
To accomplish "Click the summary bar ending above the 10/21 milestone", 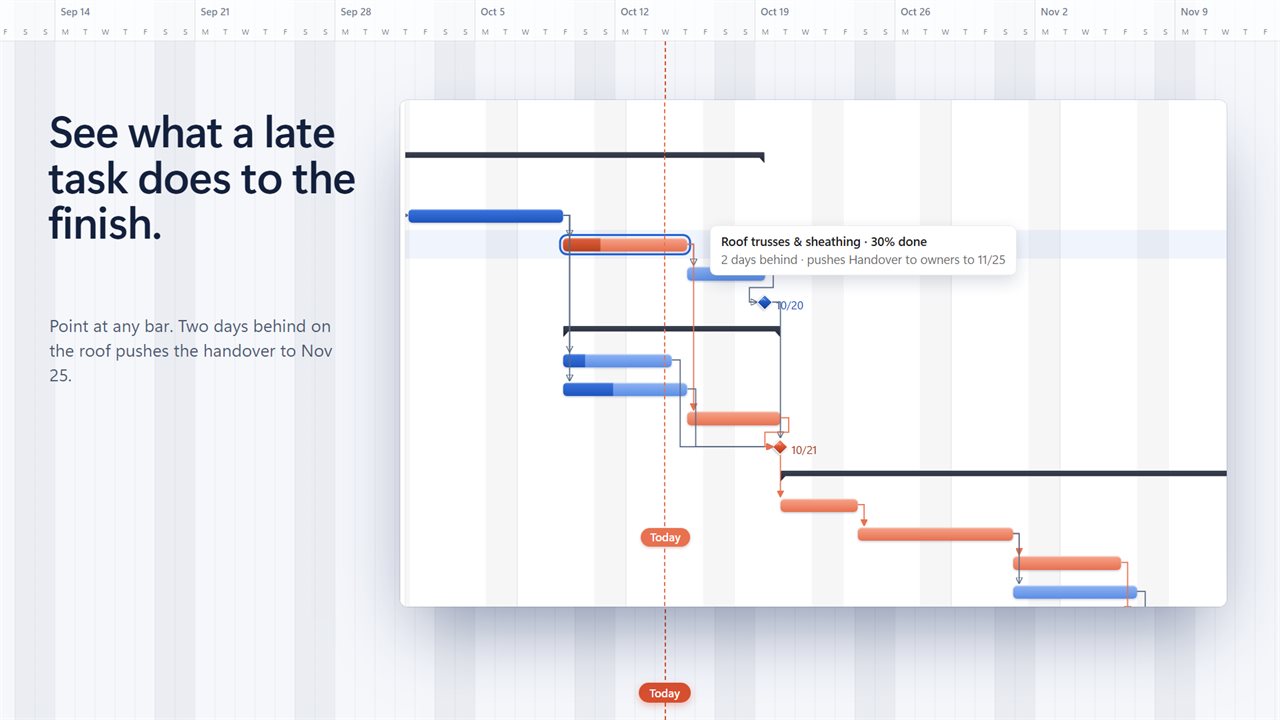I will pyautogui.click(x=672, y=329).
